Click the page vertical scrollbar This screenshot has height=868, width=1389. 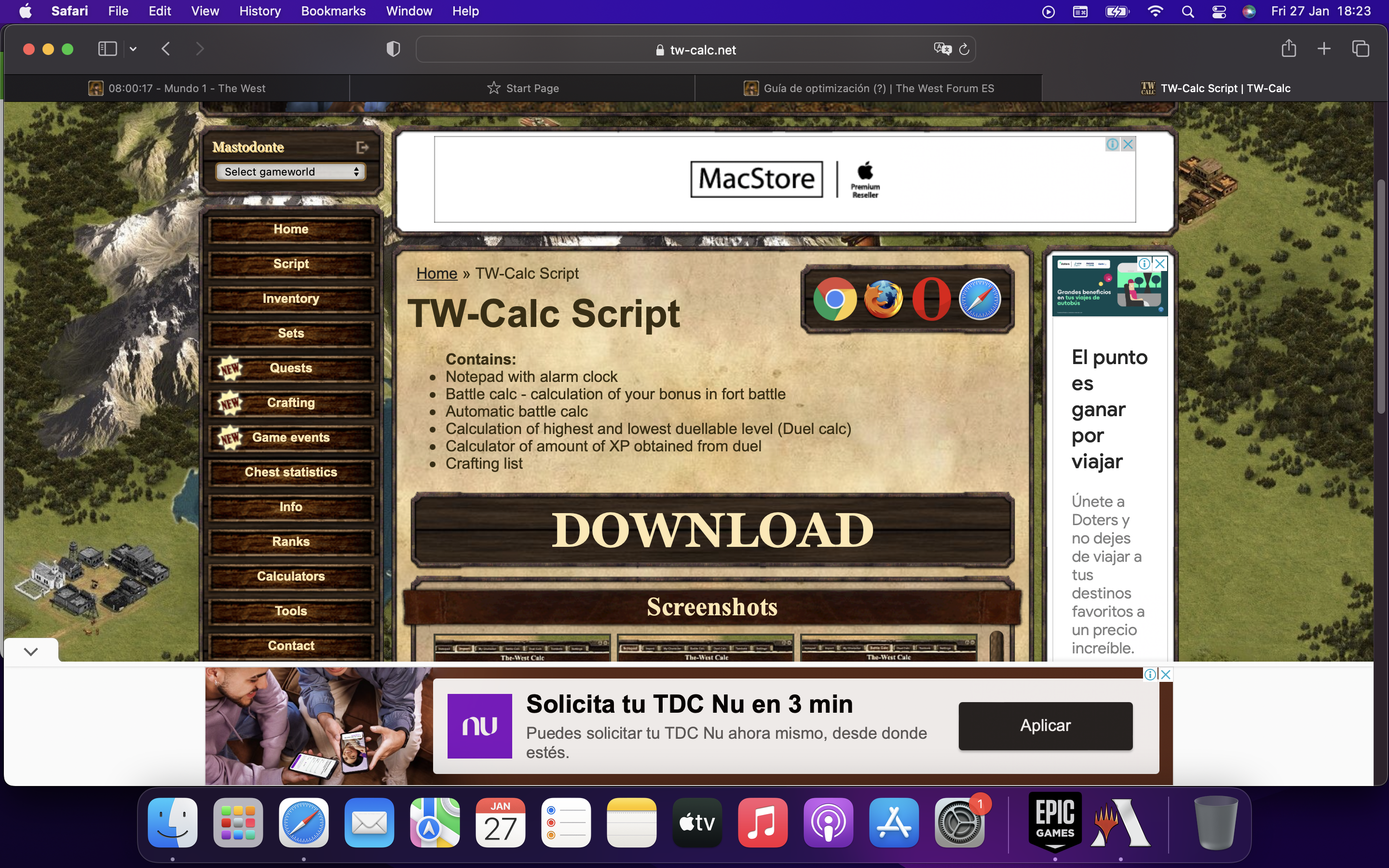1380,297
